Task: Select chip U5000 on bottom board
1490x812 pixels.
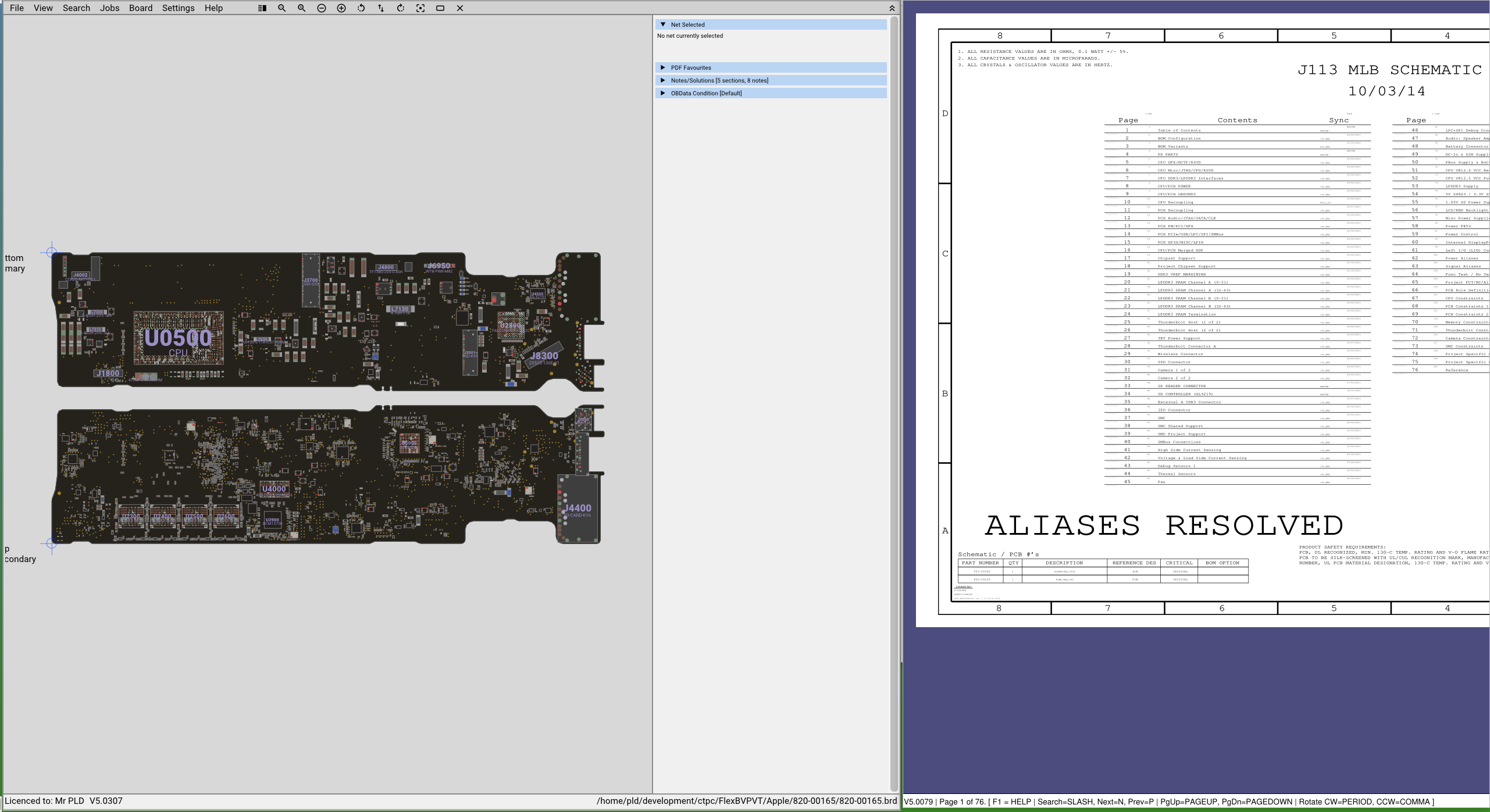Action: point(409,443)
